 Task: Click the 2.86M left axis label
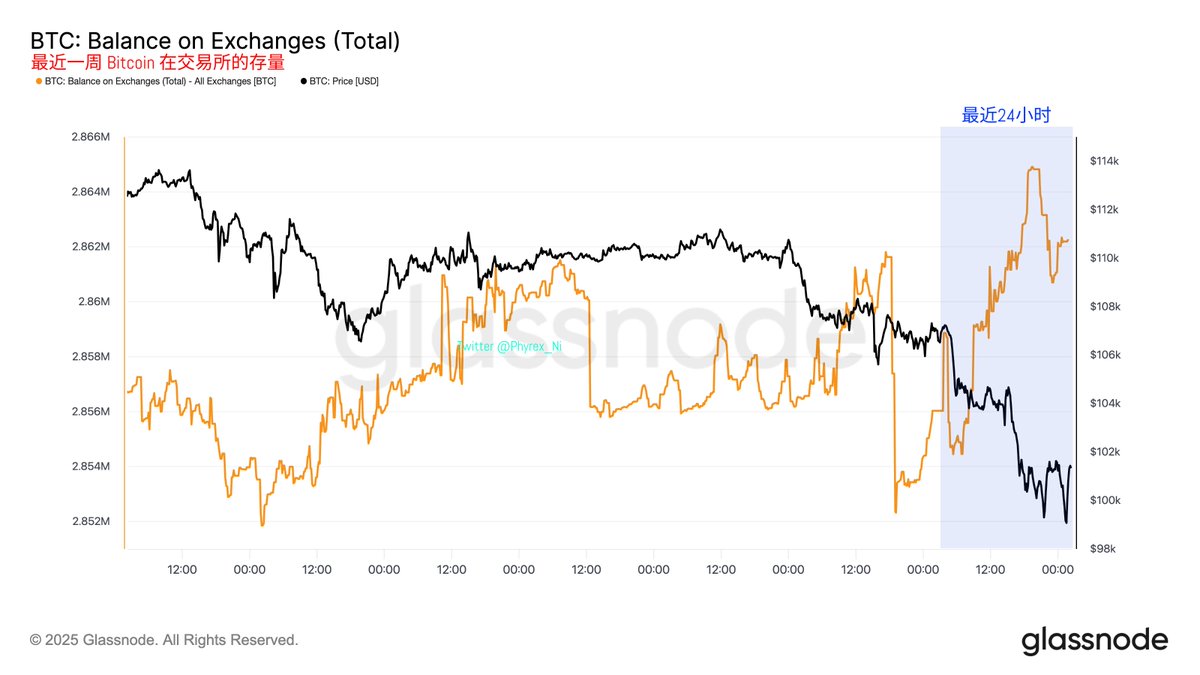pyautogui.click(x=95, y=301)
